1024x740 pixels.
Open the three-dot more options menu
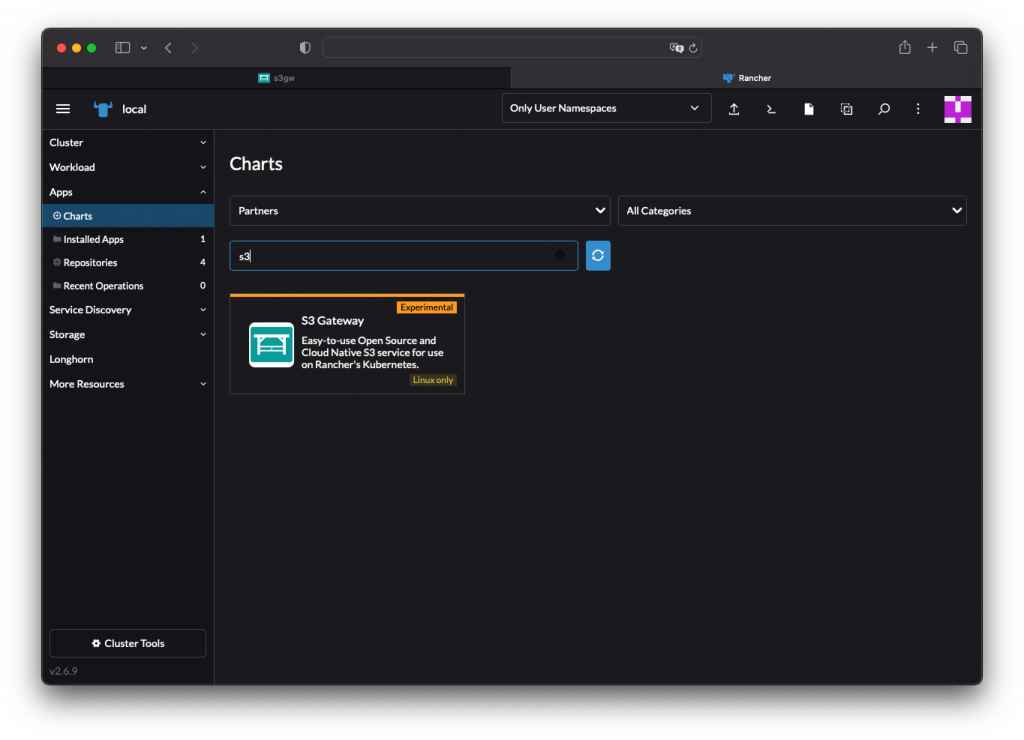click(918, 109)
